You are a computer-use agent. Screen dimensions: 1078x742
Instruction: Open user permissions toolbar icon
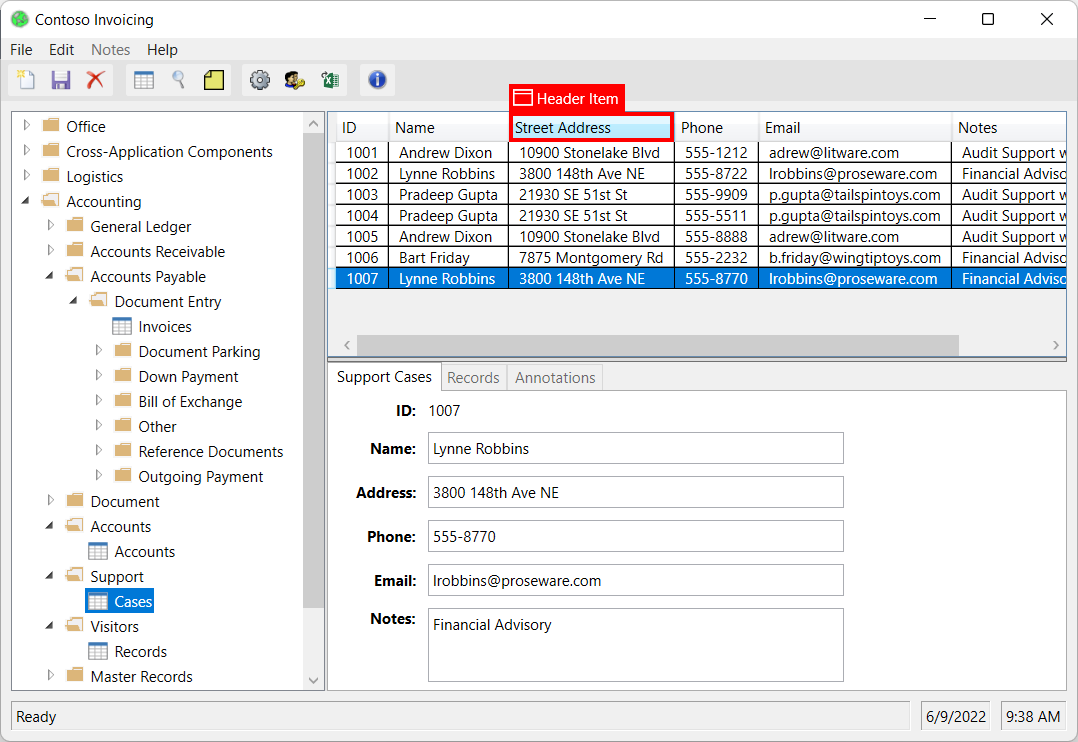point(294,80)
